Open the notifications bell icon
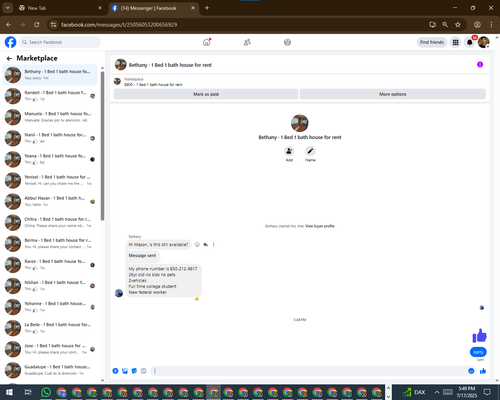The height and width of the screenshot is (400, 500). 470,42
